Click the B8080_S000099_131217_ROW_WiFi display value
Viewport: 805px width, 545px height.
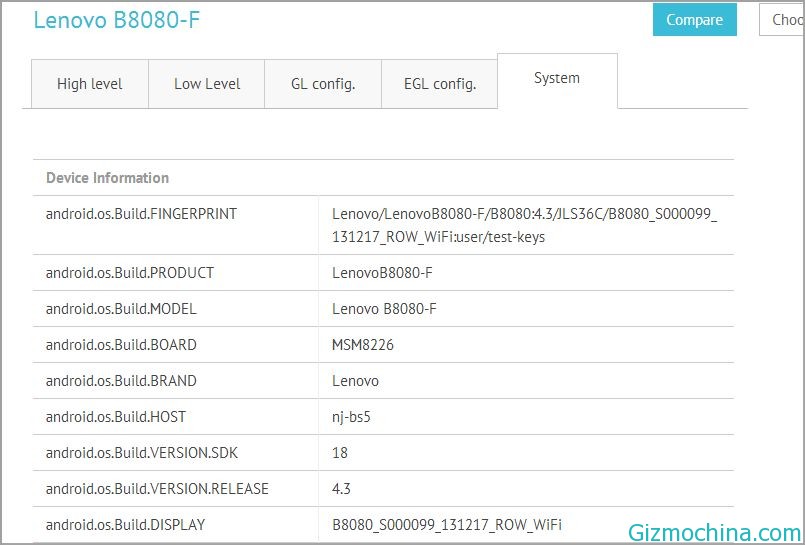447,524
